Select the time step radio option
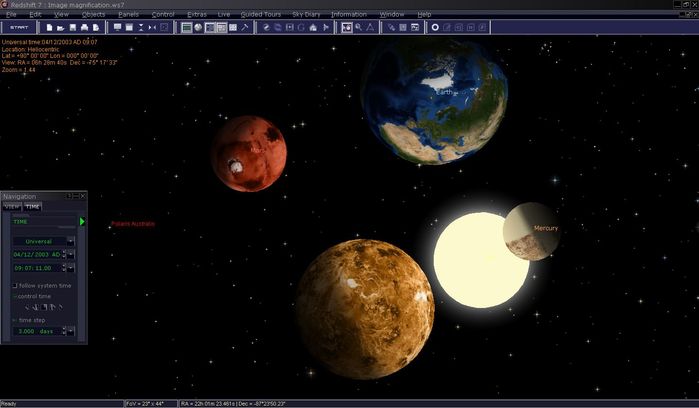The width and height of the screenshot is (699, 408). coord(15,319)
